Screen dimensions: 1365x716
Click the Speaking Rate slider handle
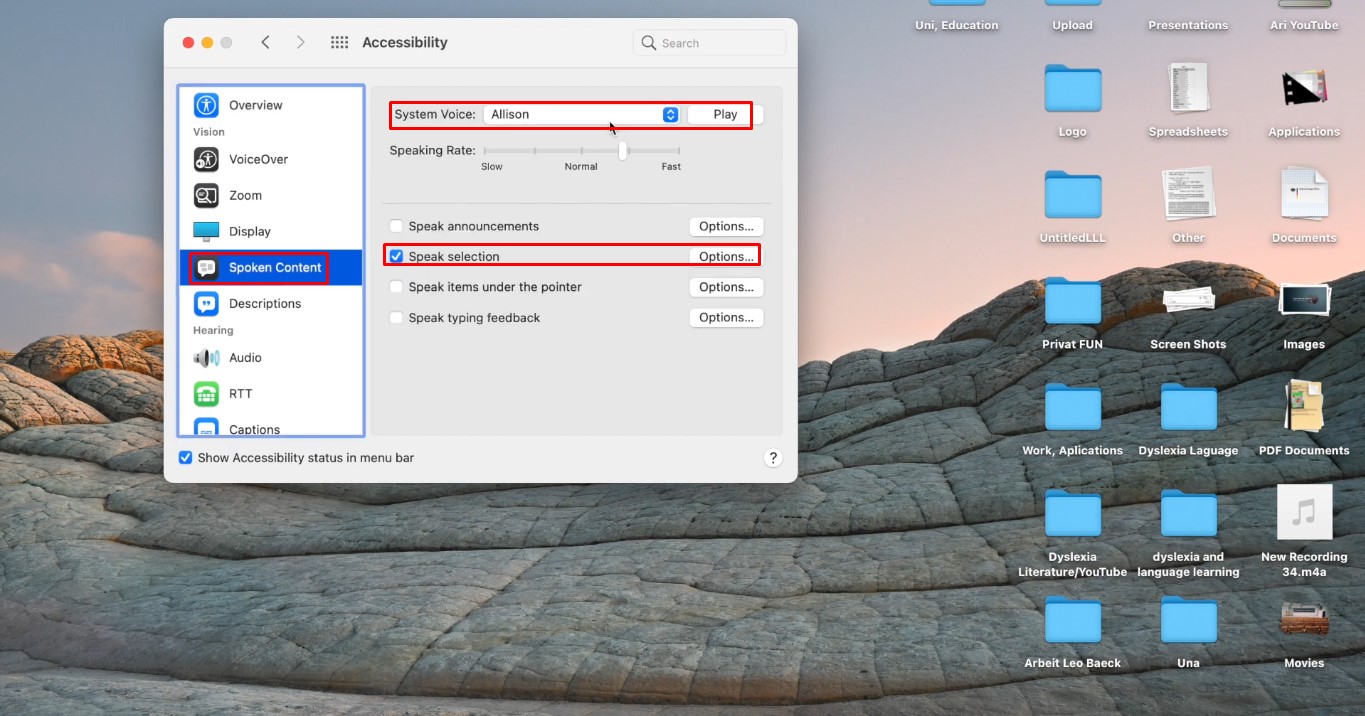tap(622, 150)
